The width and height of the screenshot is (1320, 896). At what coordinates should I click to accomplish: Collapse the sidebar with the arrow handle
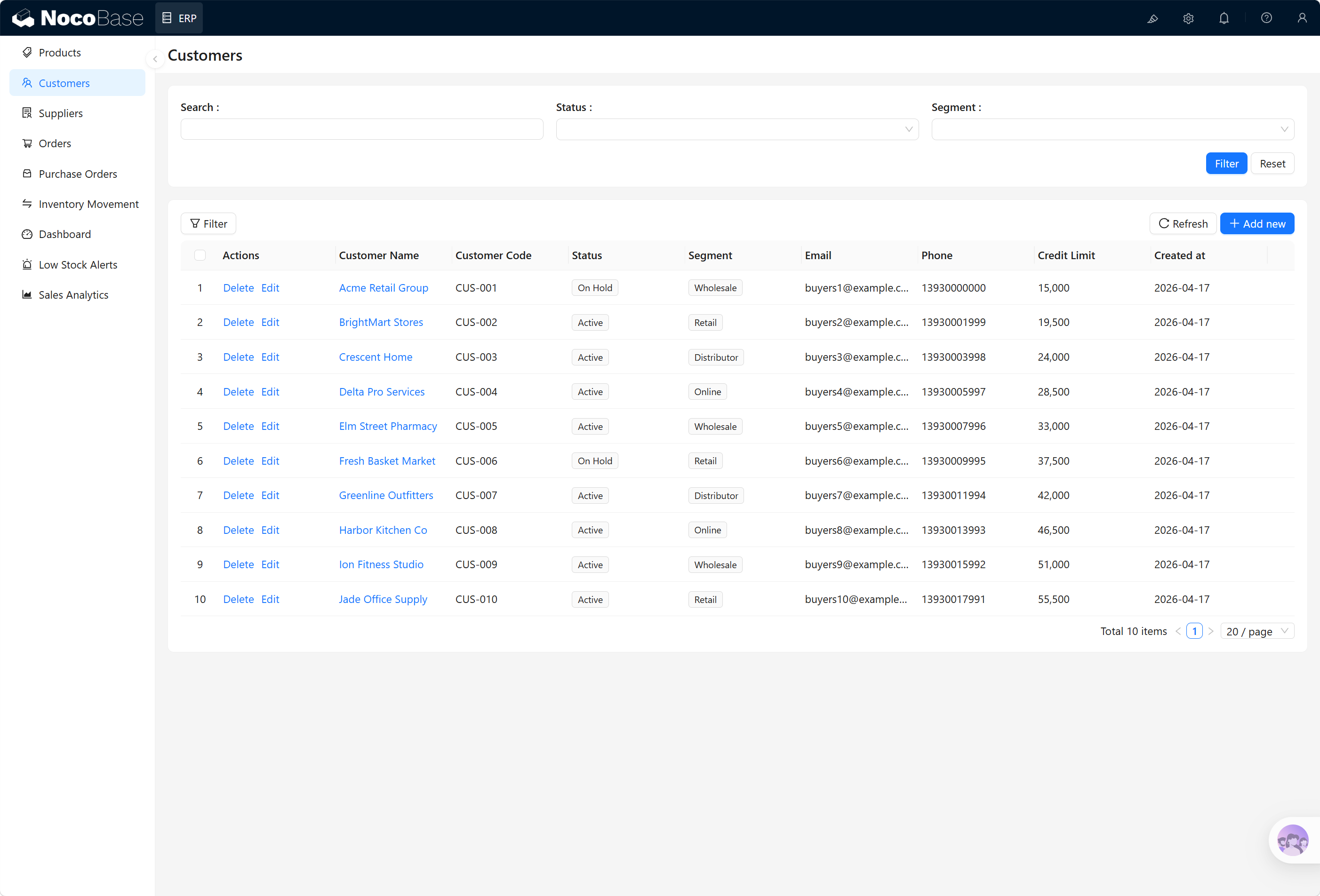click(x=155, y=58)
